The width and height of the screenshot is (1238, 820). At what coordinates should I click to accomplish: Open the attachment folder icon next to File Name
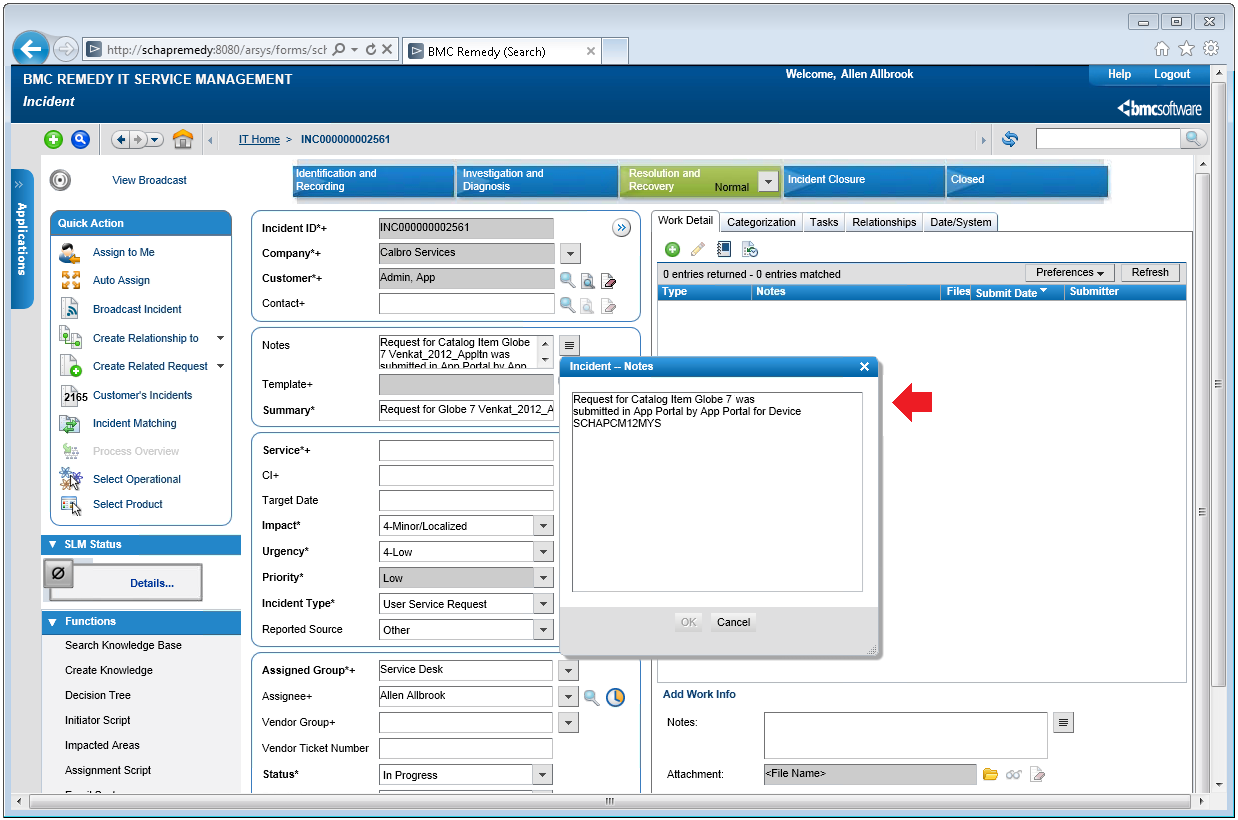coord(990,773)
